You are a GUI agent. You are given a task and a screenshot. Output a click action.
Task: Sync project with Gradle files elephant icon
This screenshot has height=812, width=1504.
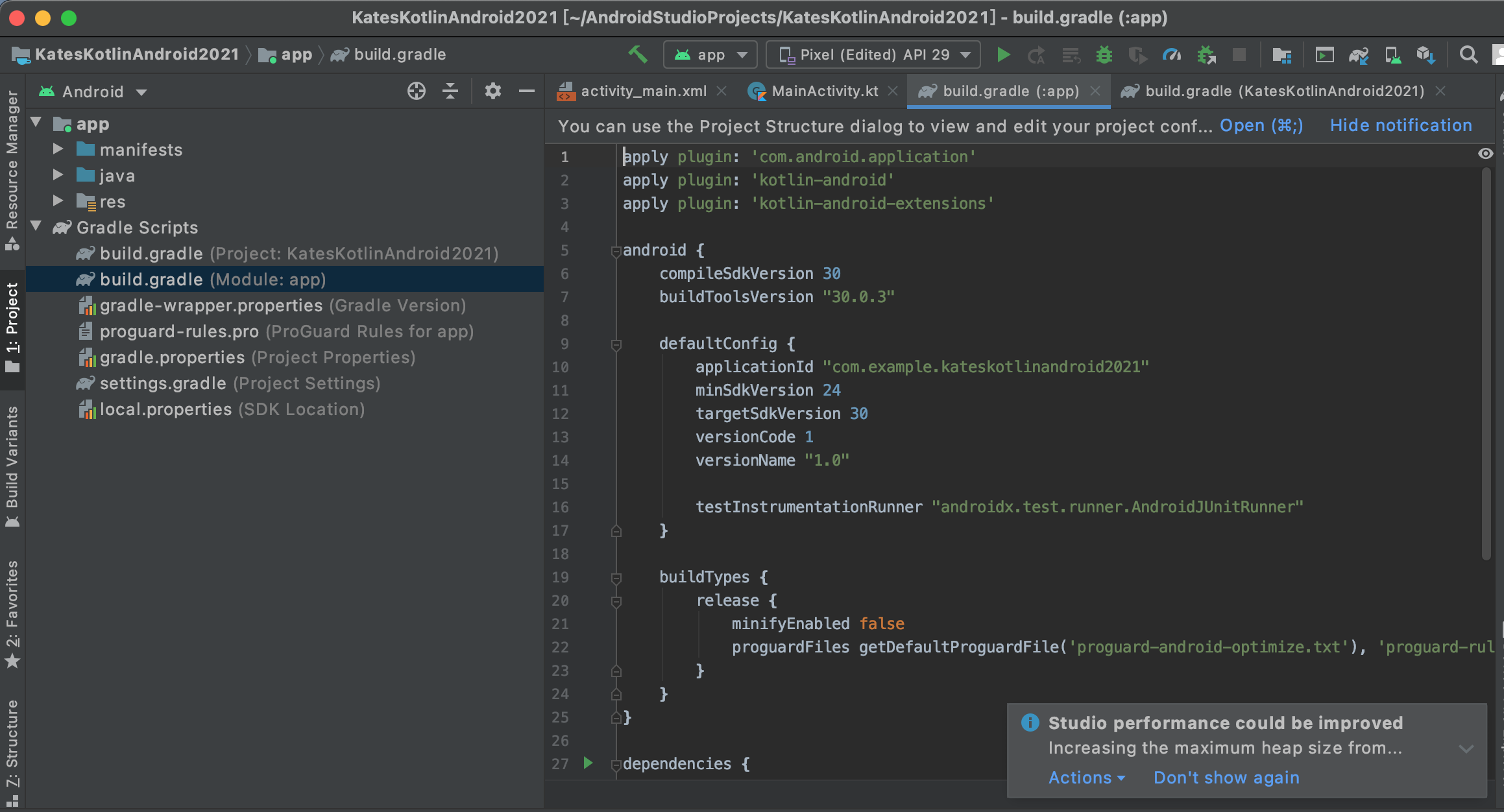[1358, 54]
